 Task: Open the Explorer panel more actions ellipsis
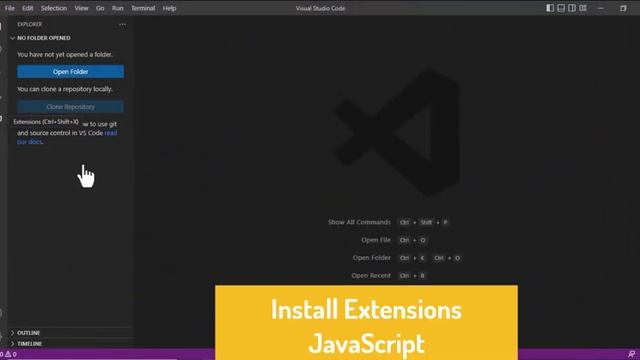pos(122,24)
